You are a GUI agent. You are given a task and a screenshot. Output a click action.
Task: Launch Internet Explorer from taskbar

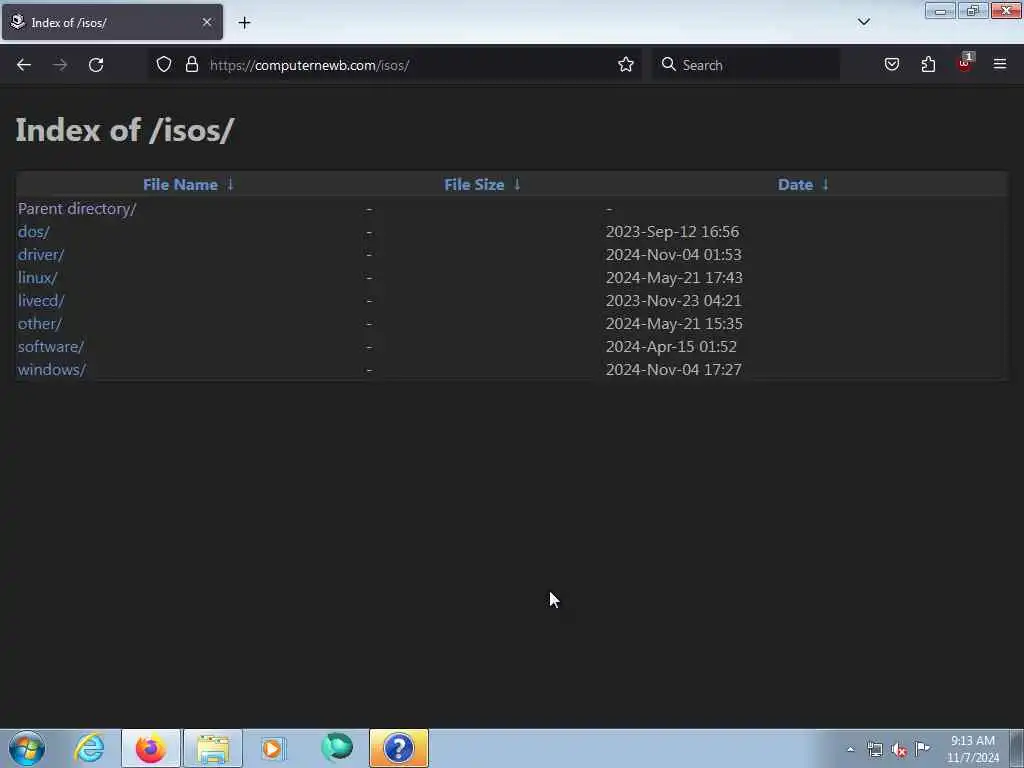pyautogui.click(x=89, y=748)
